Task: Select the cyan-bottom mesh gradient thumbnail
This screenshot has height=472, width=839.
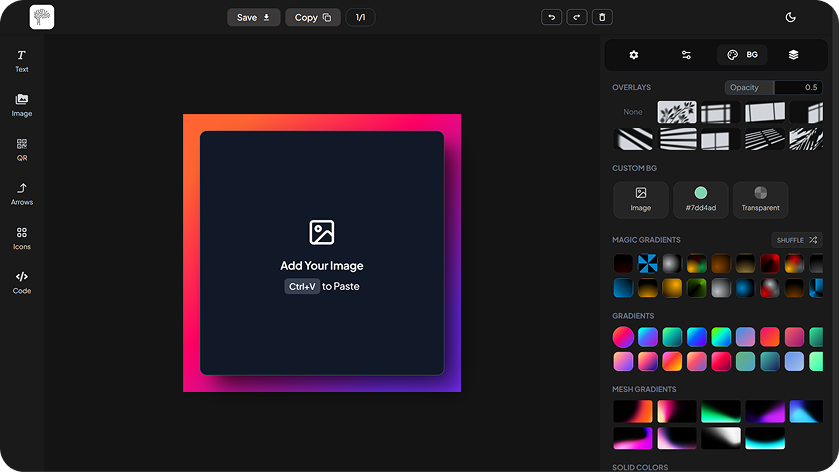Action: 765,438
